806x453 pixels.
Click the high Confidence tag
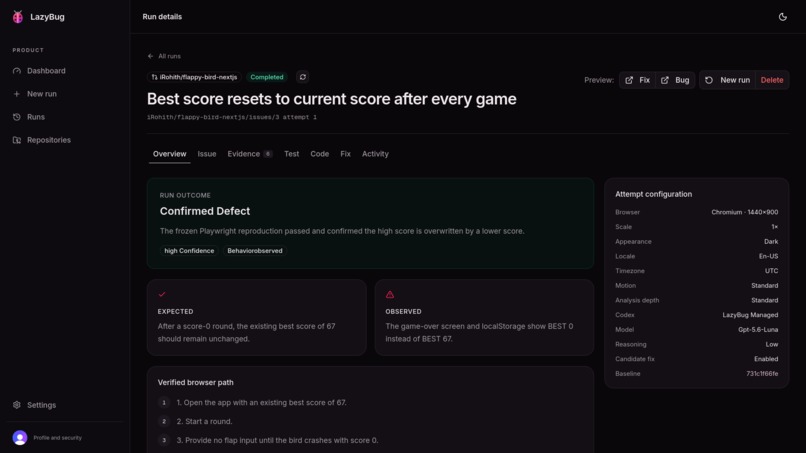coord(189,251)
